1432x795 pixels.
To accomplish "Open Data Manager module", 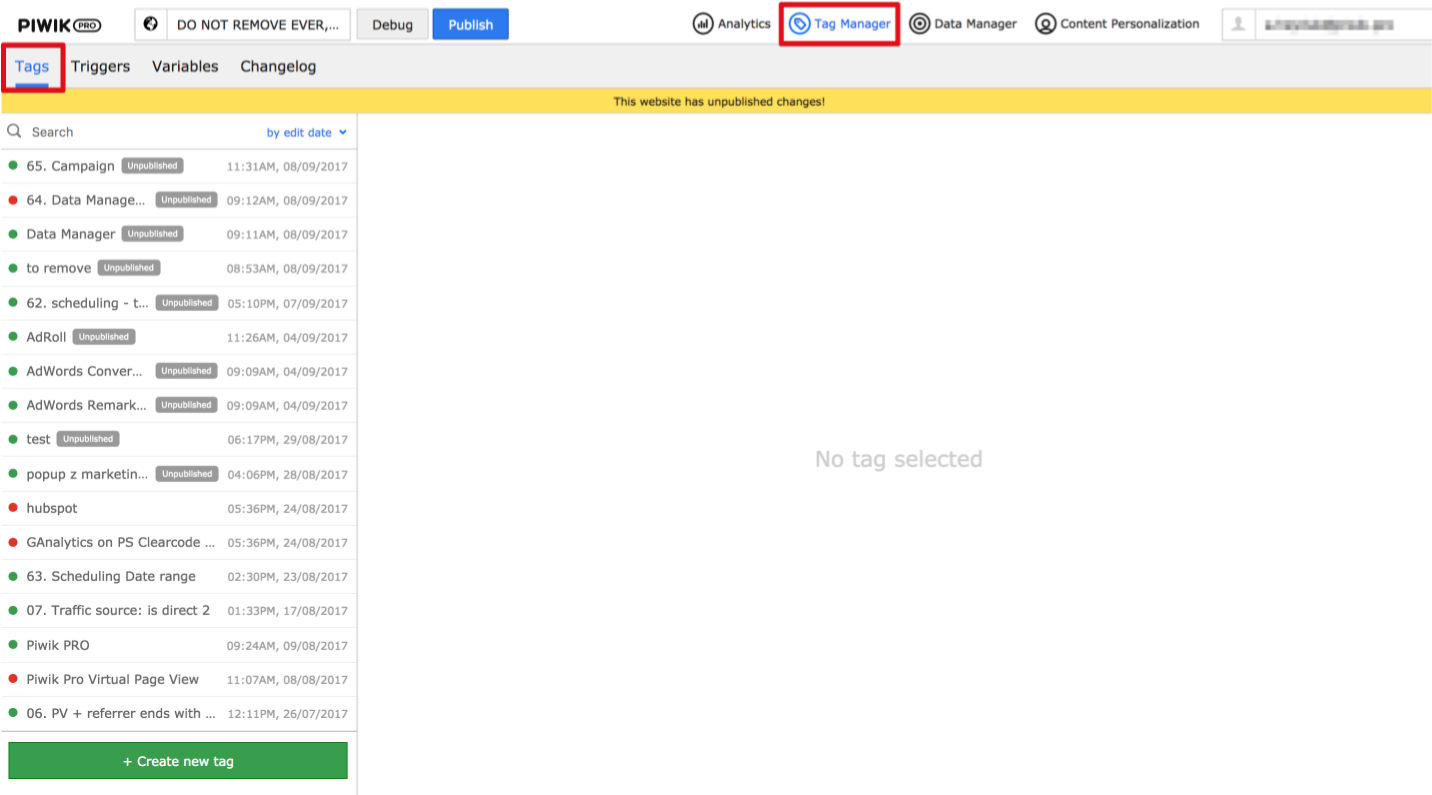I will [963, 24].
